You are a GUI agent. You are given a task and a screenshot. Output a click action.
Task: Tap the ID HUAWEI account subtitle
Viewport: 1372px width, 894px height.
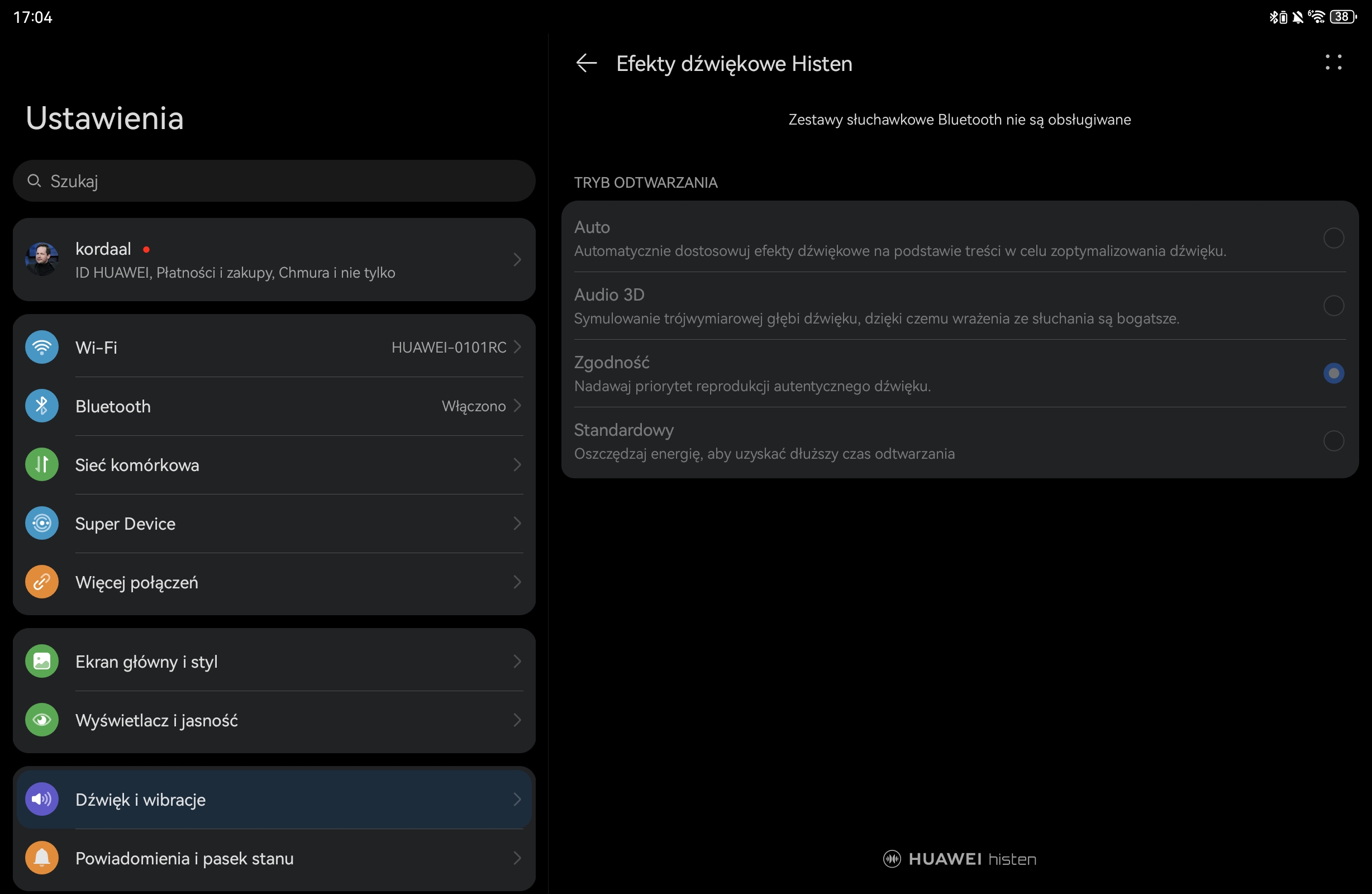(235, 272)
